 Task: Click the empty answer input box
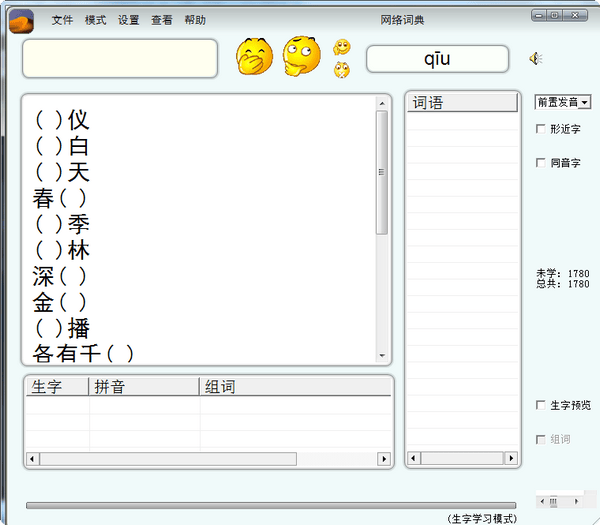point(120,58)
